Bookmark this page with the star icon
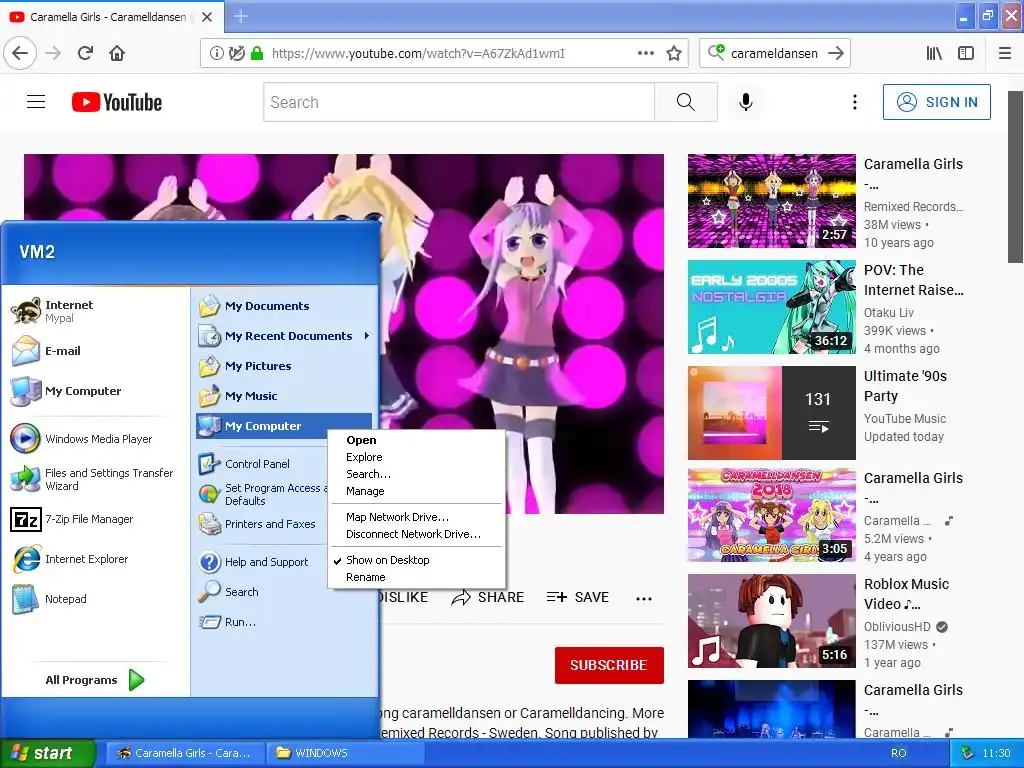 tap(674, 53)
